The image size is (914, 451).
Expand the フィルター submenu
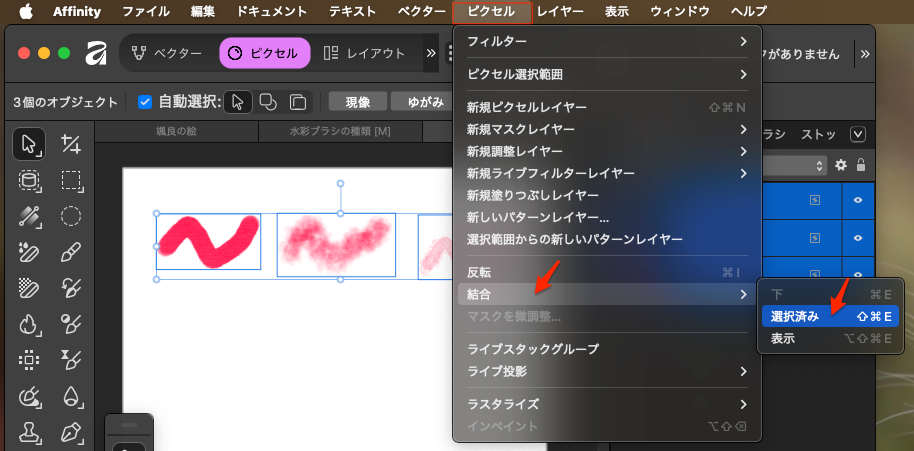point(606,41)
